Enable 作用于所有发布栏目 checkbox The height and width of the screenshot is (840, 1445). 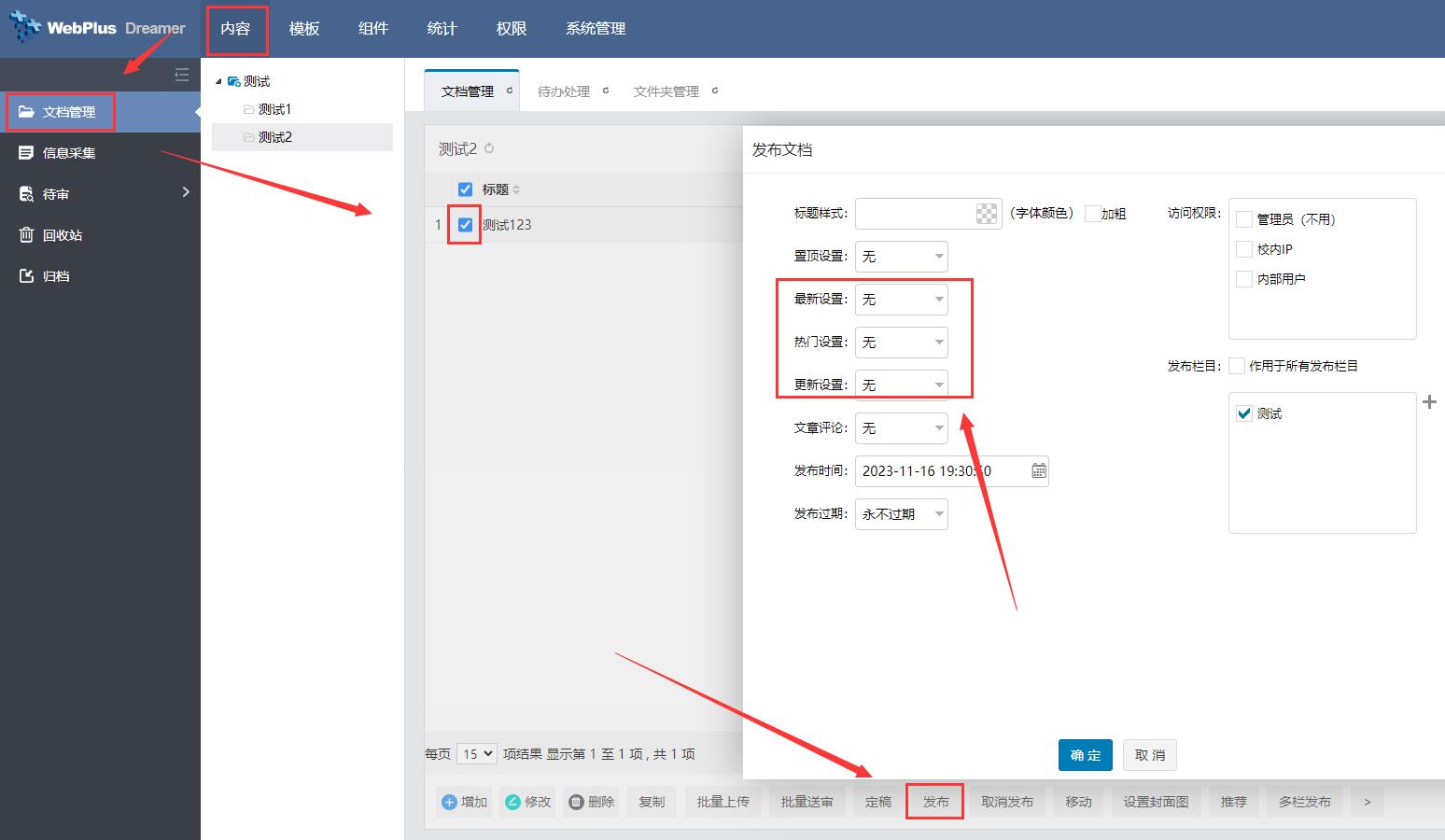pyautogui.click(x=1237, y=366)
